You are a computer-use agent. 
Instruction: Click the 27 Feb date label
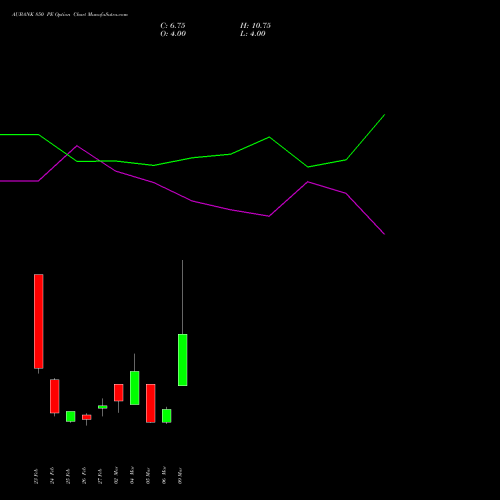pos(100,476)
